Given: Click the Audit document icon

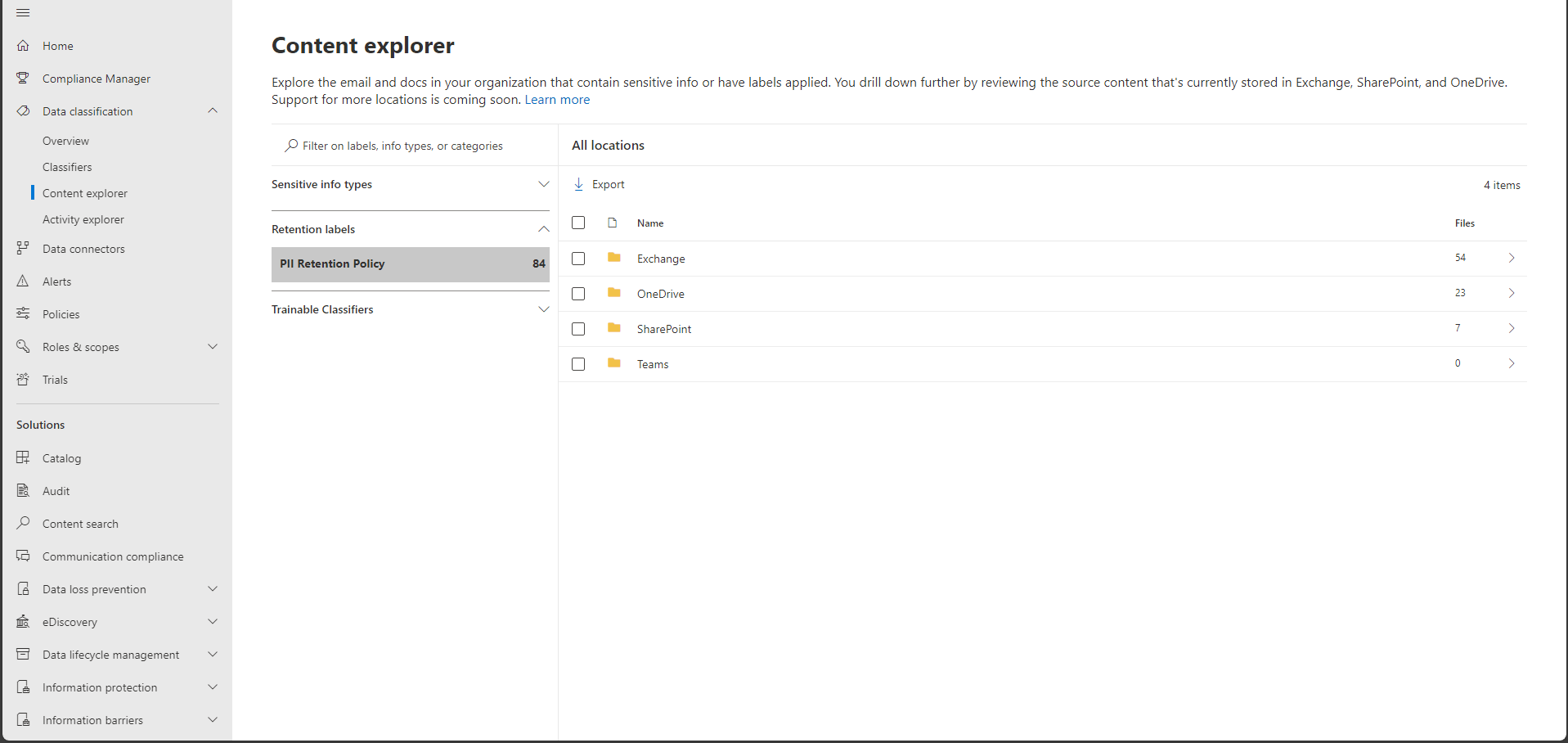Looking at the screenshot, I should (23, 491).
